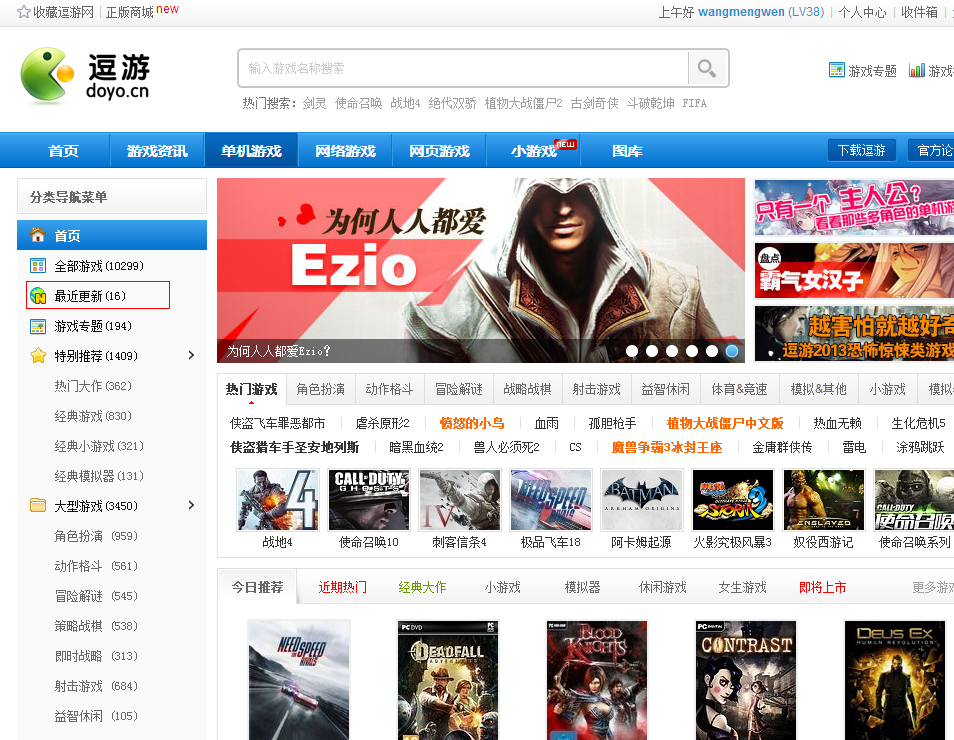Click username wangmengwen link
The width and height of the screenshot is (954, 740).
click(741, 12)
